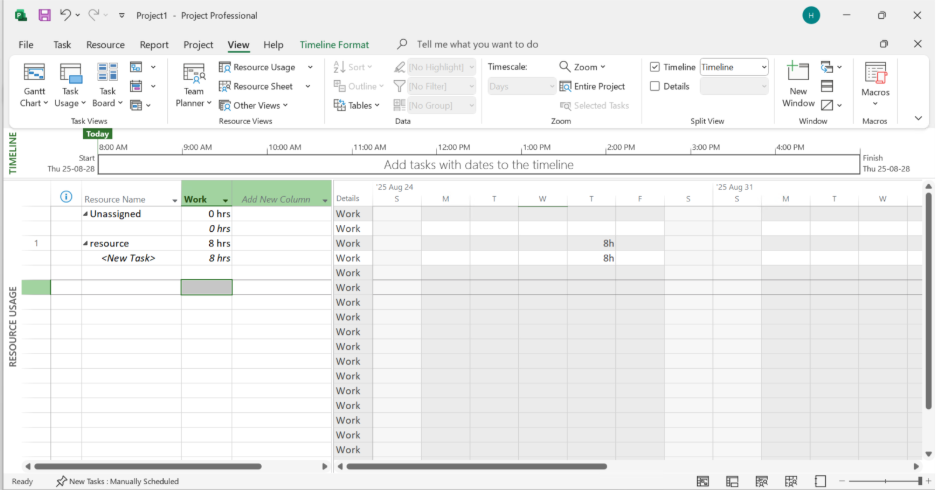This screenshot has width=936, height=490.
Task: Select the resource 8 hrs work cell
Action: pyautogui.click(x=207, y=243)
